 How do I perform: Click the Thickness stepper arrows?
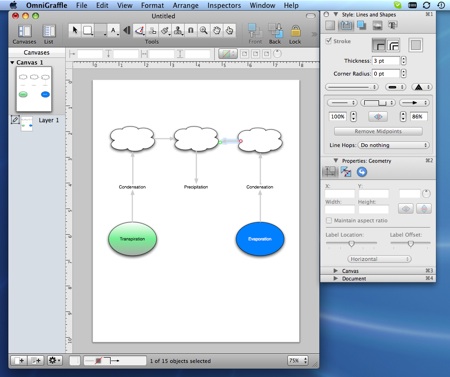[x=404, y=61]
